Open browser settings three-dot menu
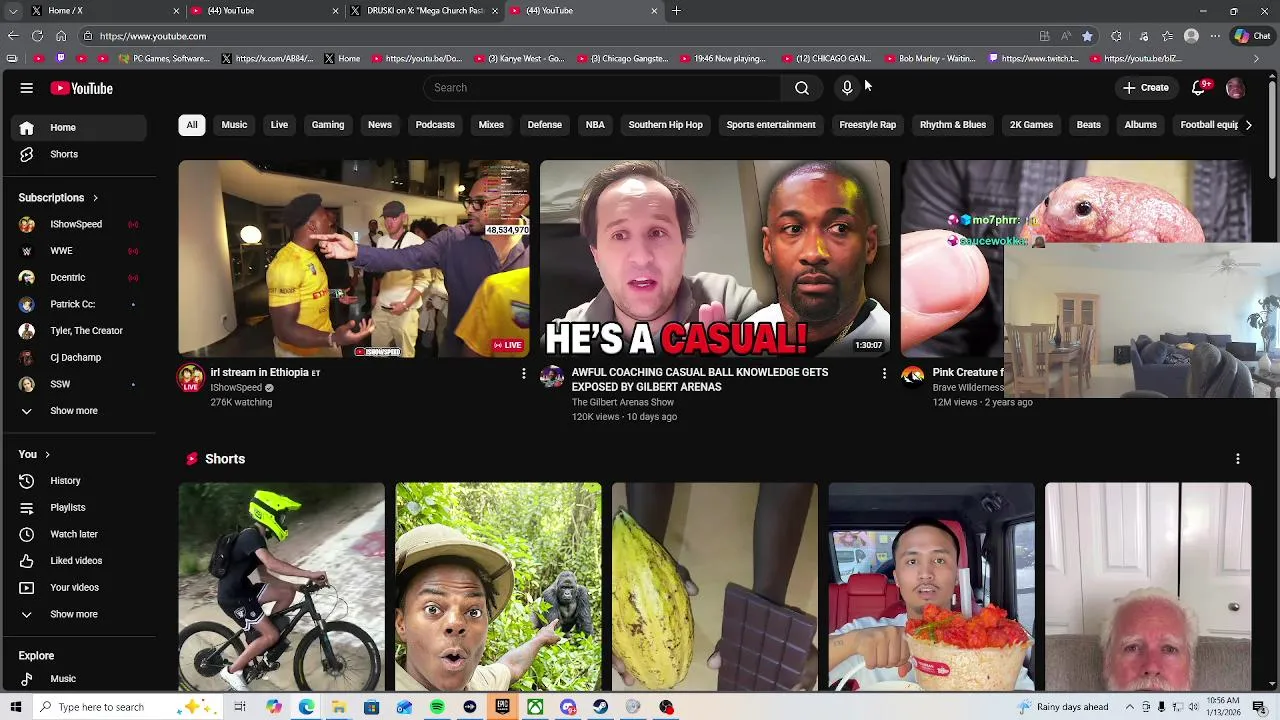The height and width of the screenshot is (720, 1280). (x=1215, y=36)
